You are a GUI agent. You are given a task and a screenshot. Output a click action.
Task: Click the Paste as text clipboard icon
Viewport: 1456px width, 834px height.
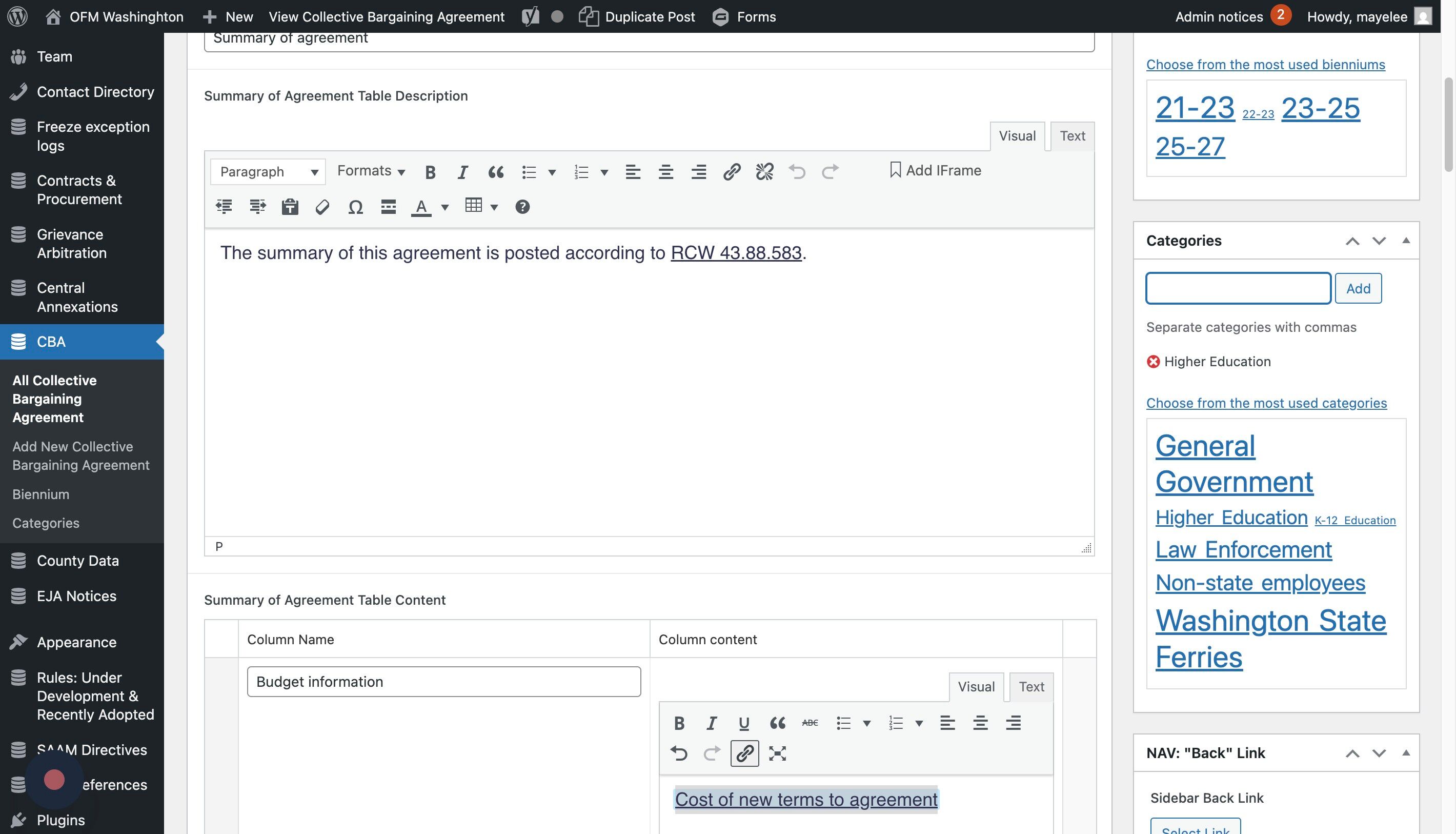tap(290, 207)
